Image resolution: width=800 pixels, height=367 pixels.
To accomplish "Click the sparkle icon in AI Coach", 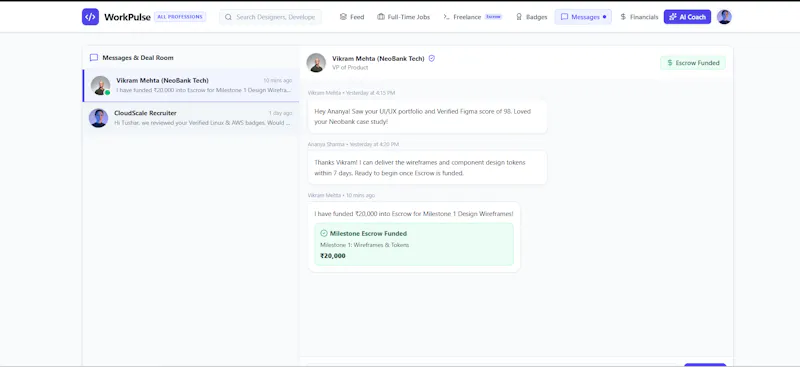I will (673, 17).
